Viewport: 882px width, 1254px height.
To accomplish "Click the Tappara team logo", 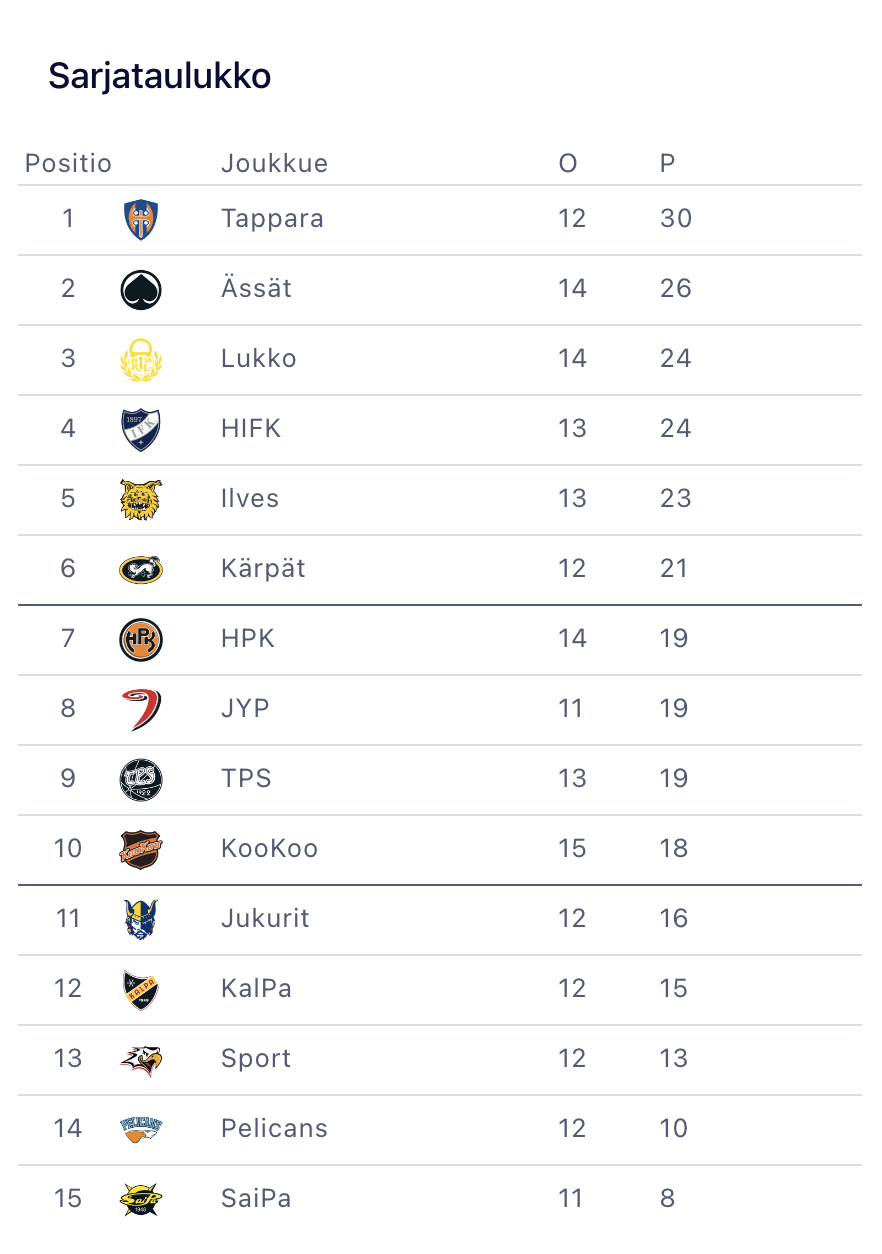I will pyautogui.click(x=141, y=219).
